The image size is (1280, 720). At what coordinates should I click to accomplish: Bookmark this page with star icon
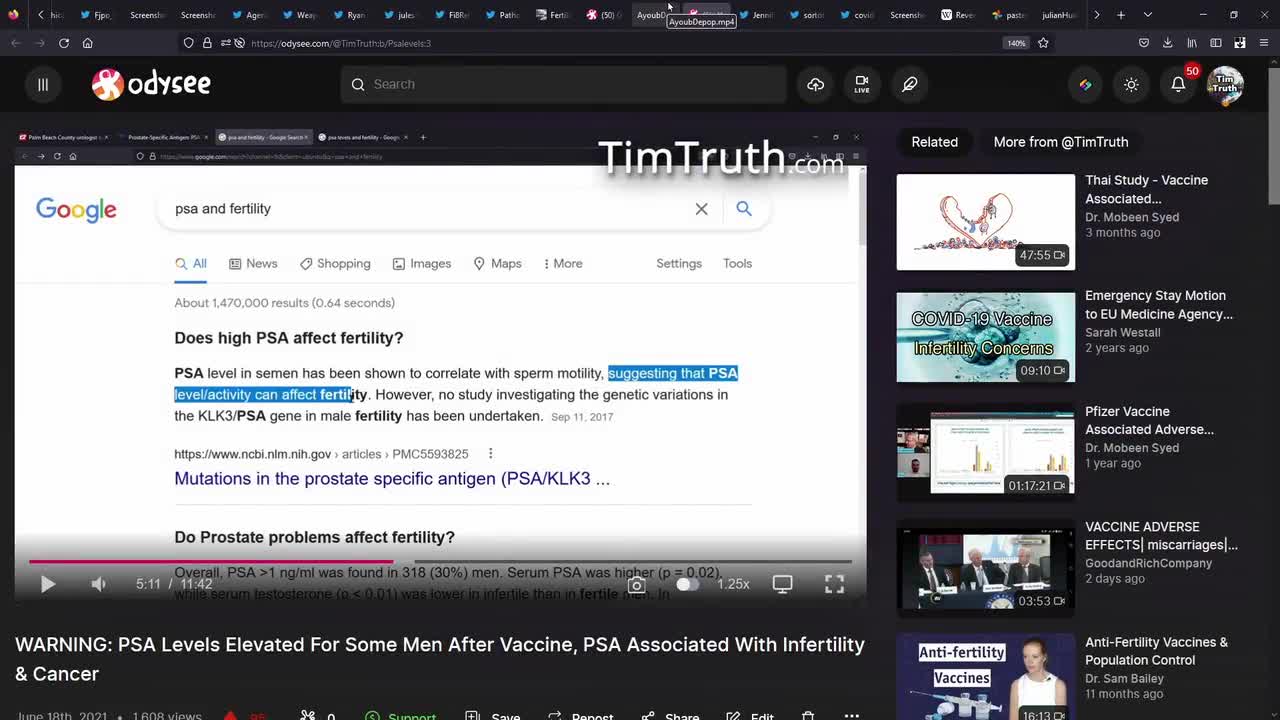coord(1043,43)
